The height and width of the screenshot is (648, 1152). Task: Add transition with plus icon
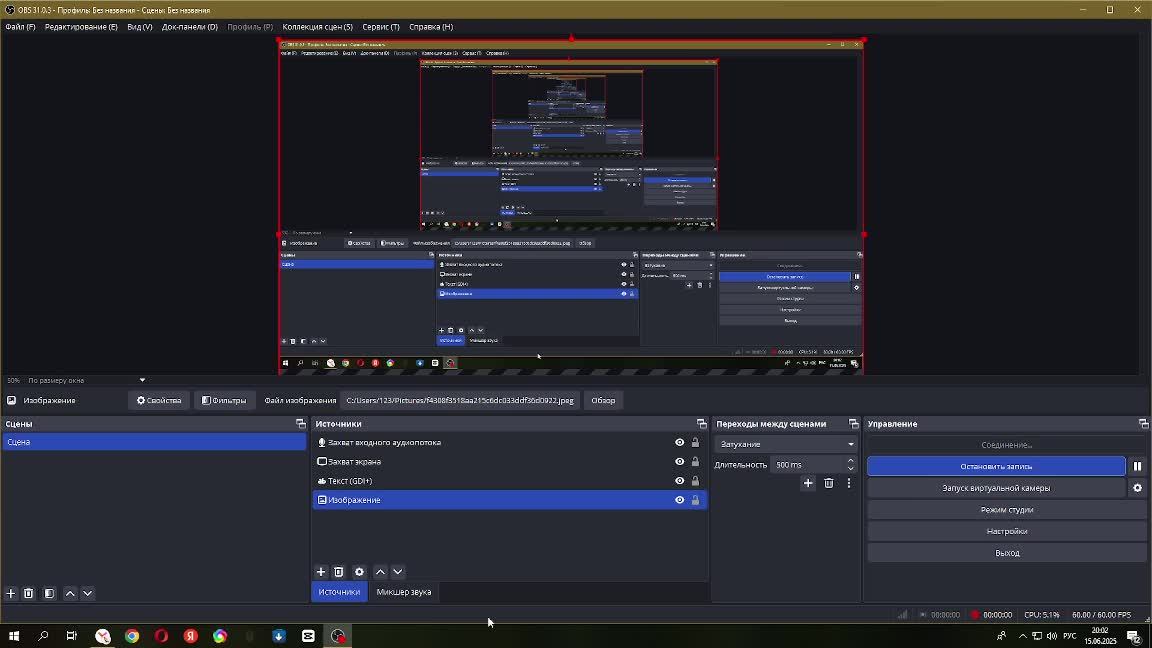pos(808,483)
